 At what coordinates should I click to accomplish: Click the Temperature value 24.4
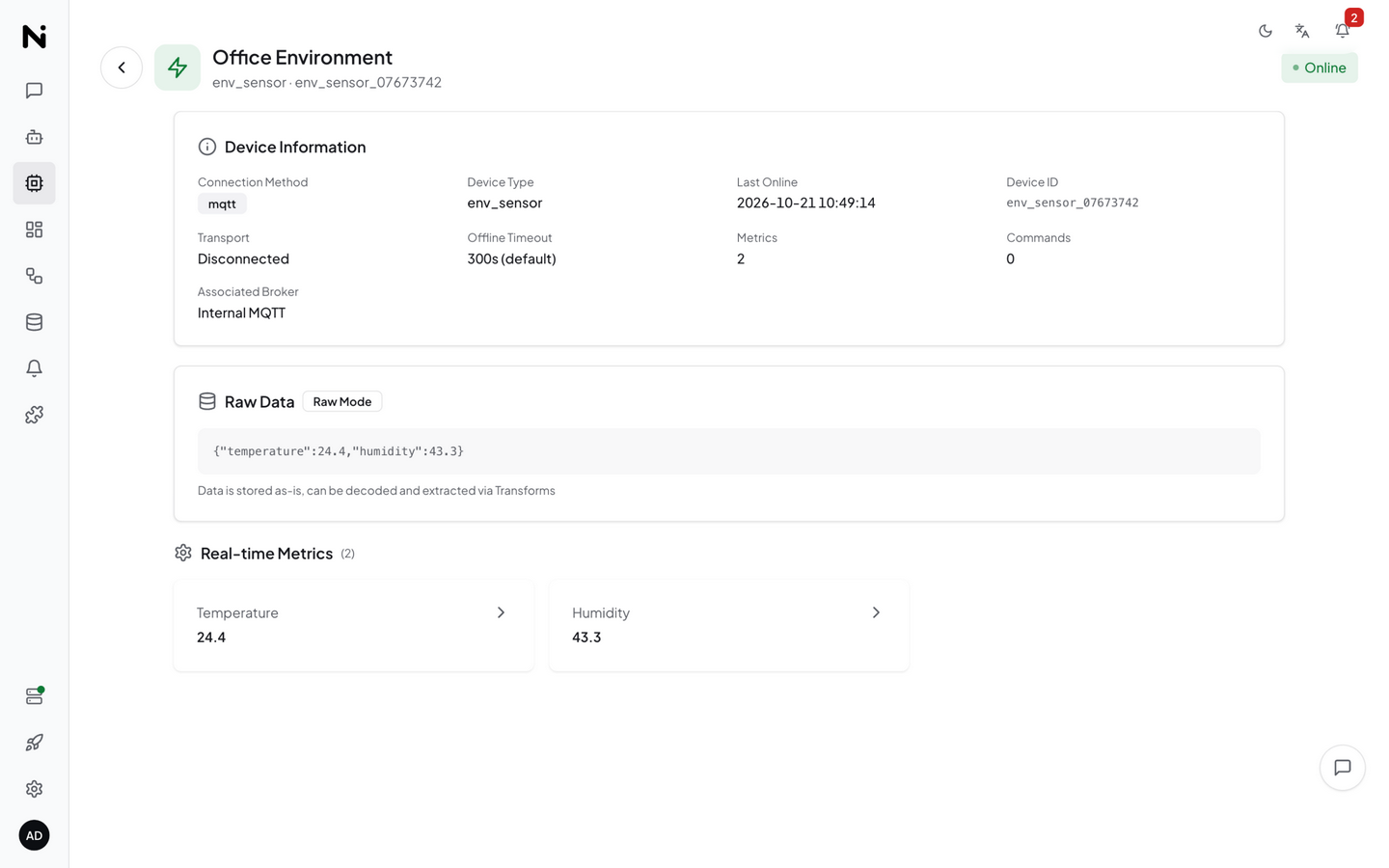[x=211, y=637]
